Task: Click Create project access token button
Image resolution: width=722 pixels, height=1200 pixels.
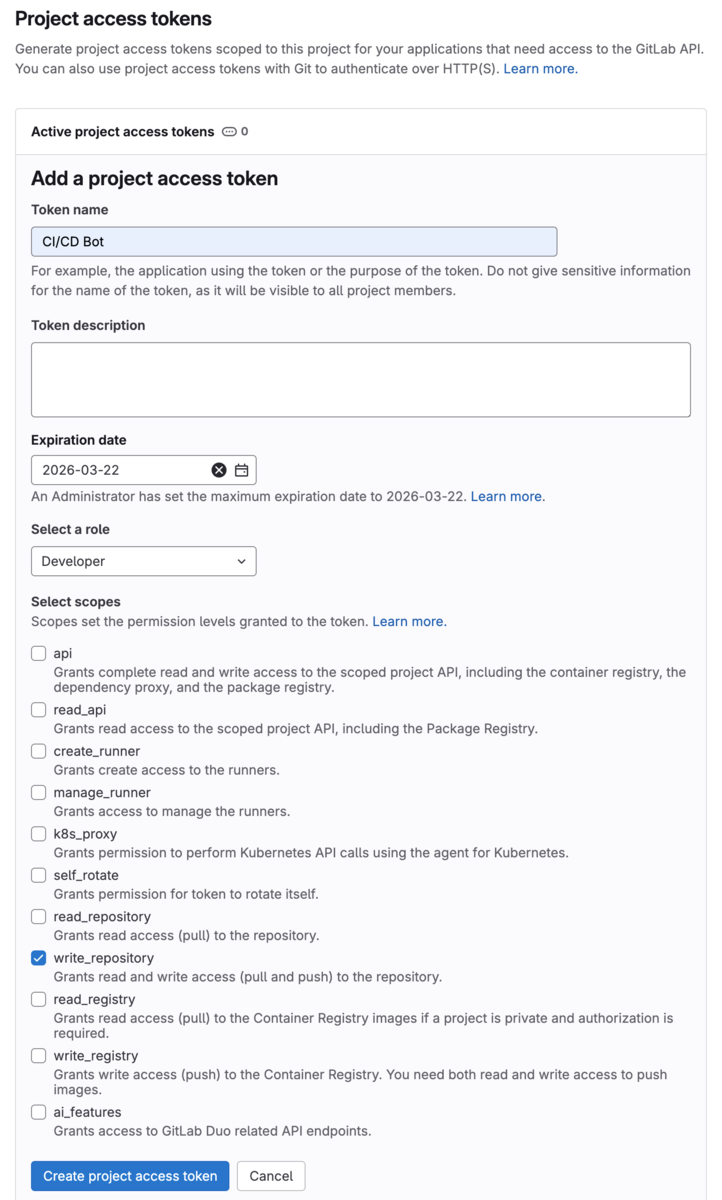Action: 130,1176
